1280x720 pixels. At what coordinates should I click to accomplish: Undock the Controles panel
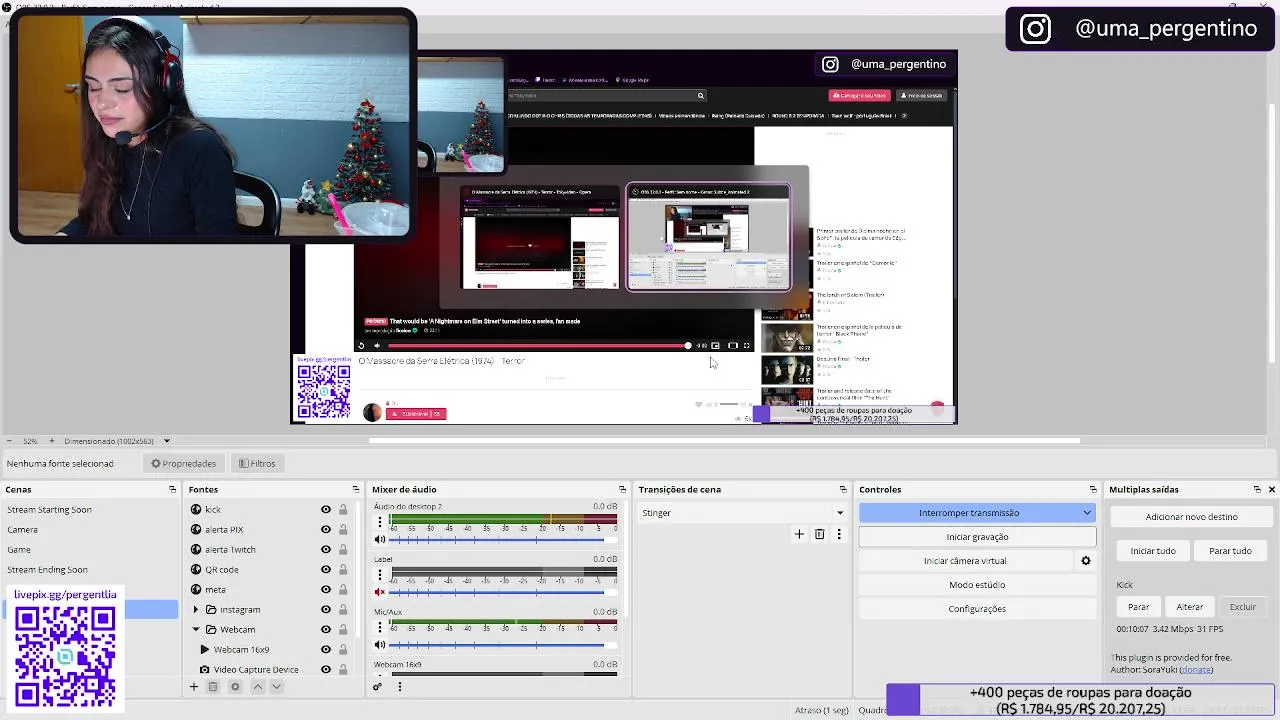(1093, 489)
